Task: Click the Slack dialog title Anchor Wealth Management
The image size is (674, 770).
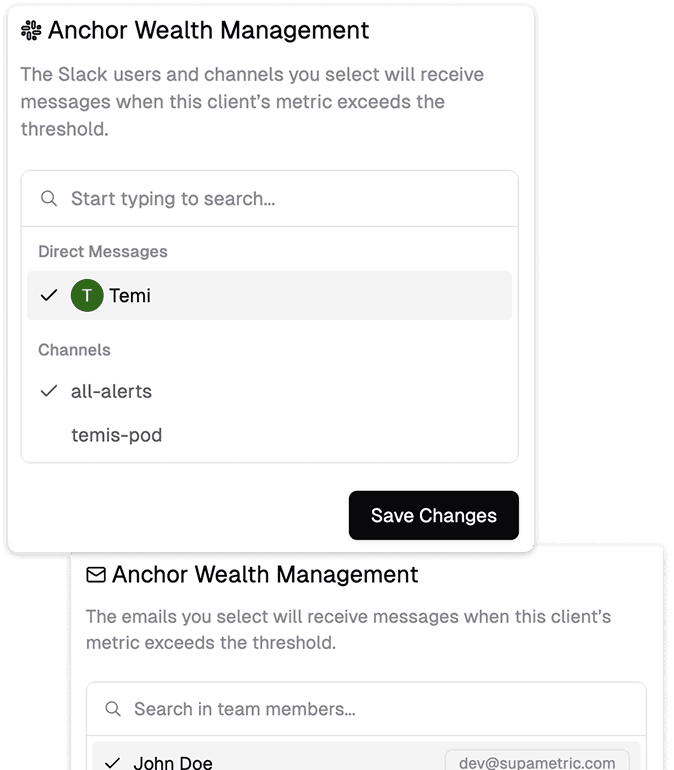Action: pyautogui.click(x=208, y=31)
